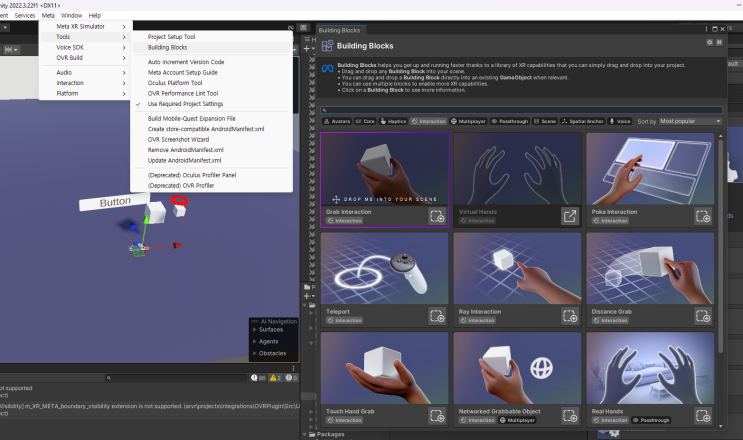
Task: Click the red X-axis move gizmo arrow
Action: pos(177,245)
